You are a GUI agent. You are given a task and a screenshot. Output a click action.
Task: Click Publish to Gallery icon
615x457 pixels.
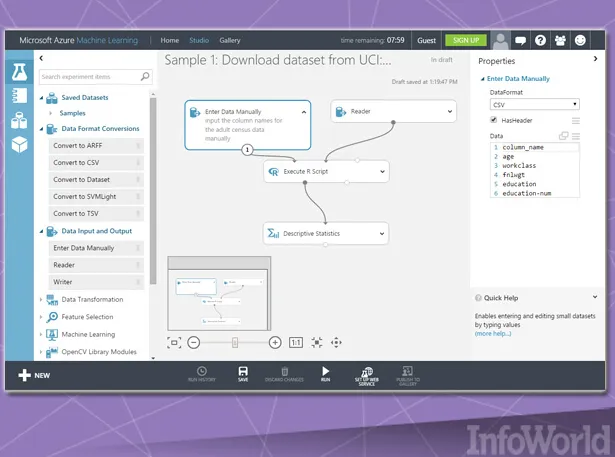pos(408,376)
